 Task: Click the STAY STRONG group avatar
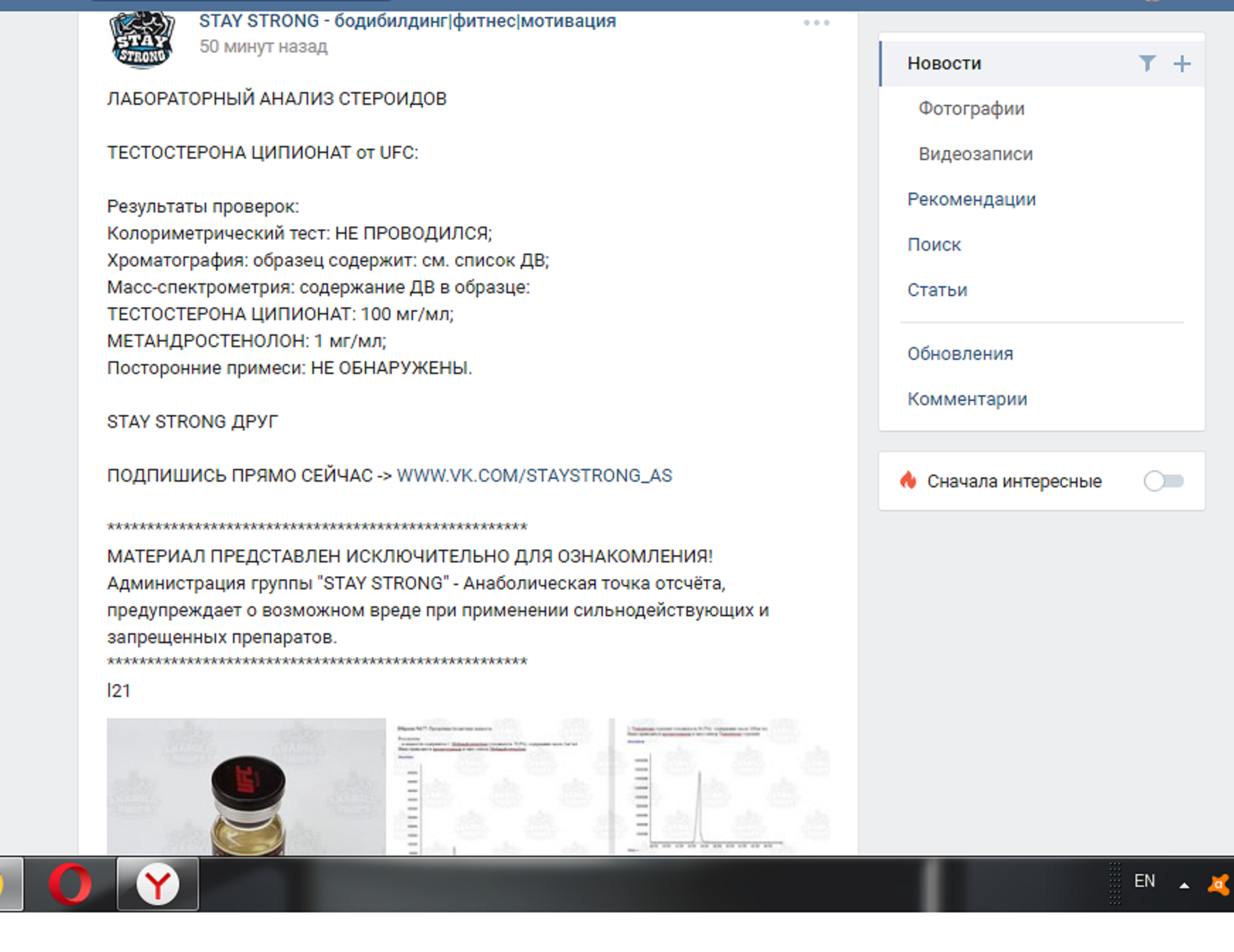point(142,40)
